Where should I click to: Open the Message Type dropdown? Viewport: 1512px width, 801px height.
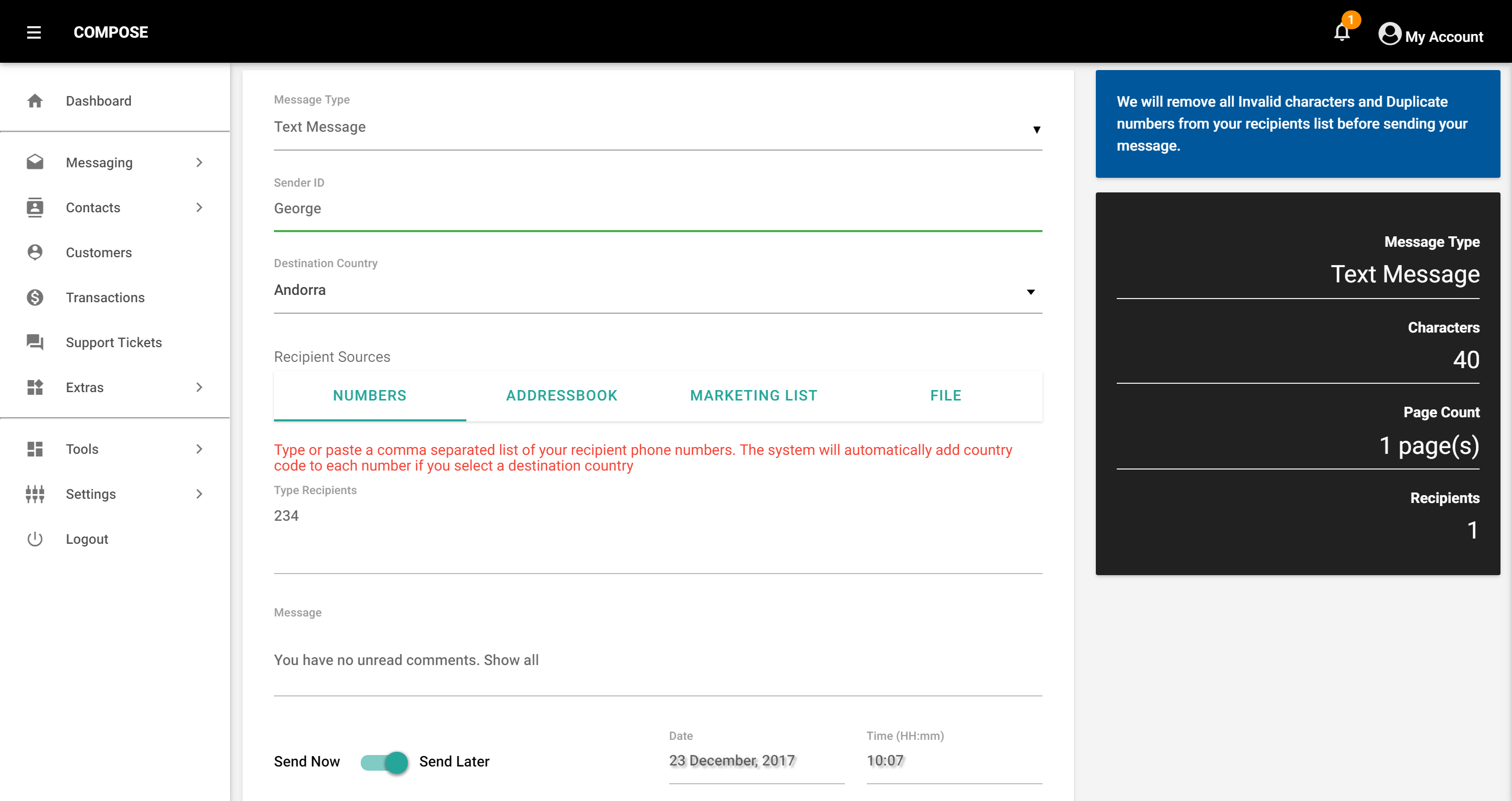pos(657,128)
